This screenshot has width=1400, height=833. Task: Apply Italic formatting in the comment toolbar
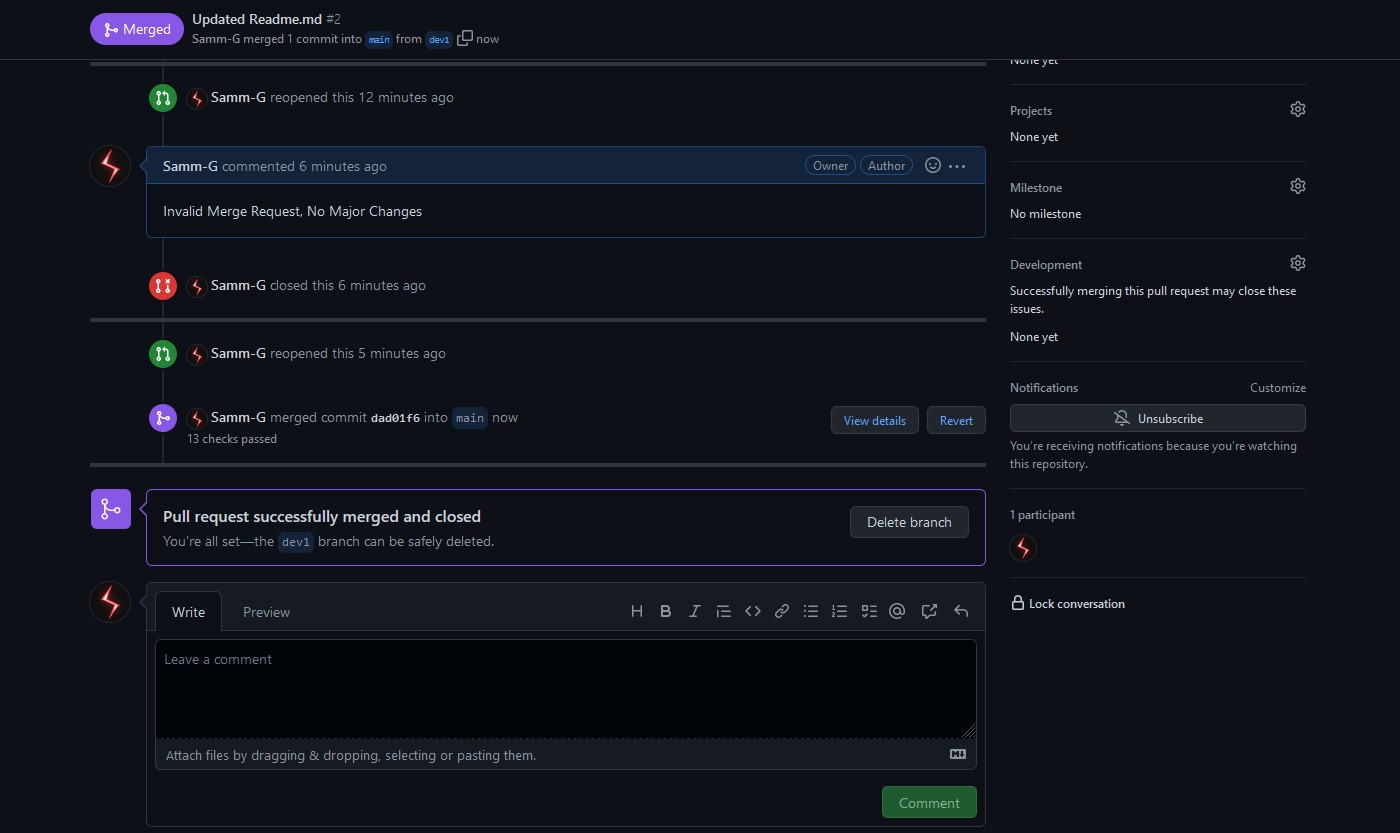pyautogui.click(x=694, y=611)
